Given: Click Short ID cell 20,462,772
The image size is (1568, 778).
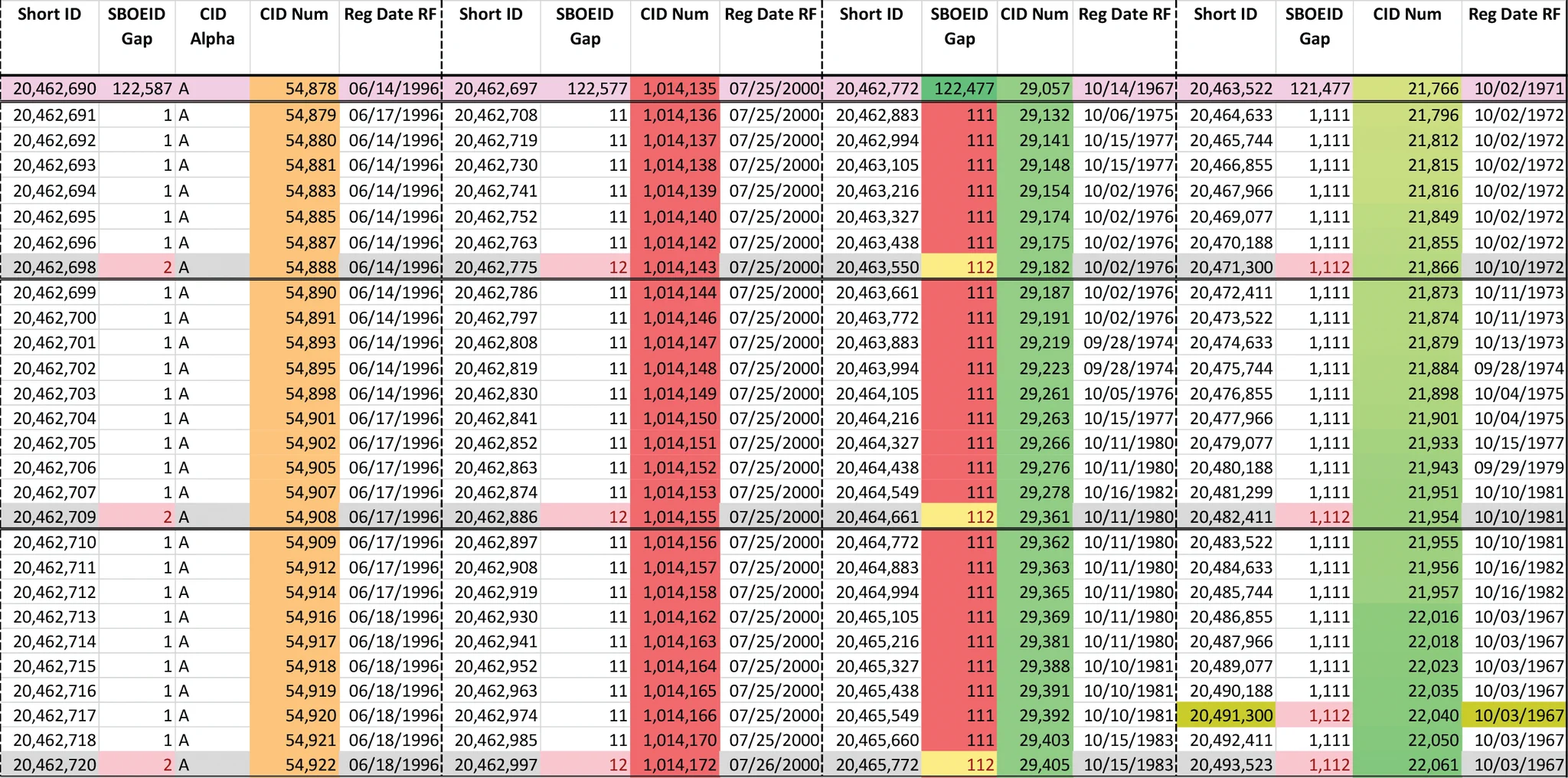Looking at the screenshot, I should point(872,89).
